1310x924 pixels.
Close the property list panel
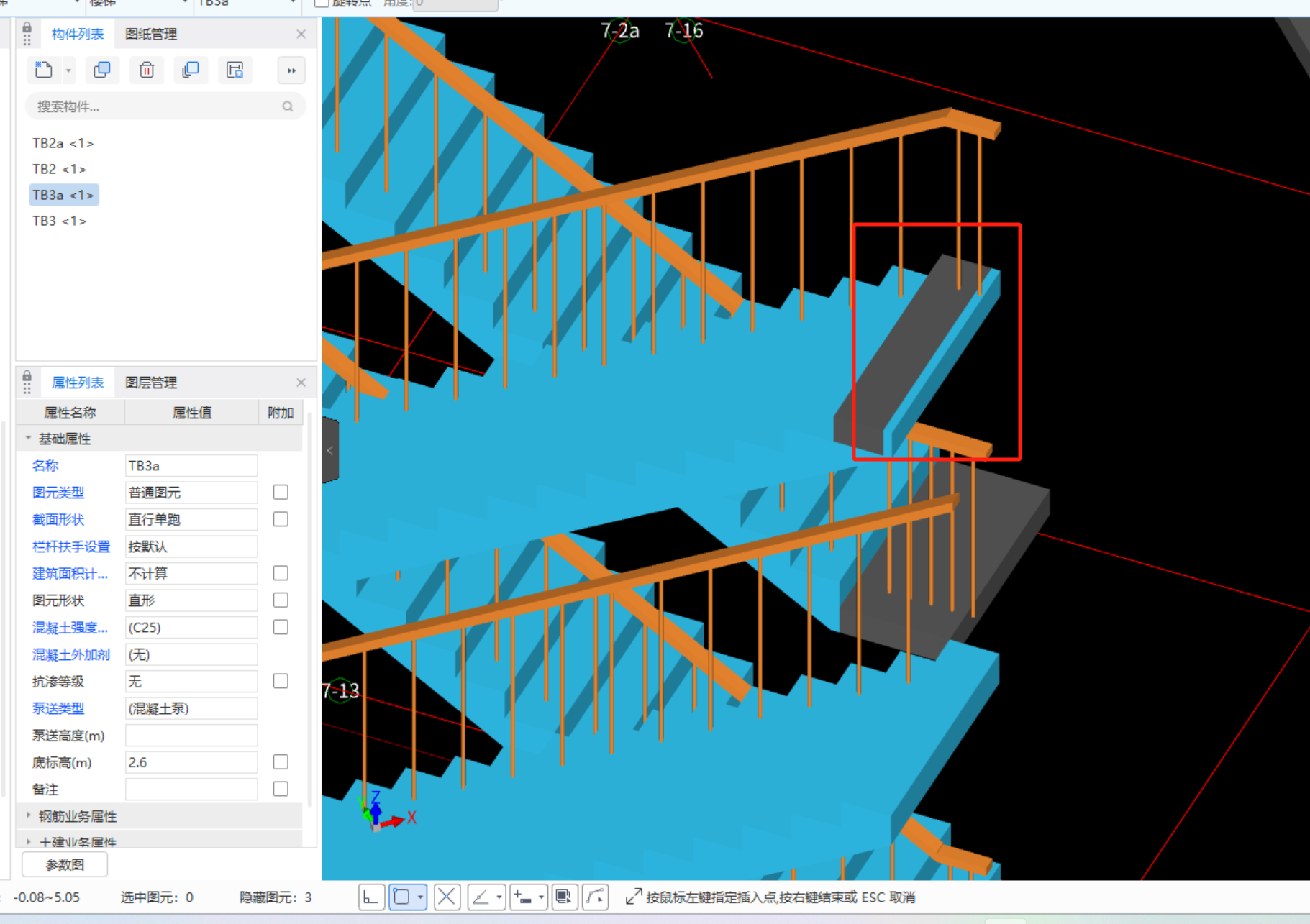pos(301,383)
